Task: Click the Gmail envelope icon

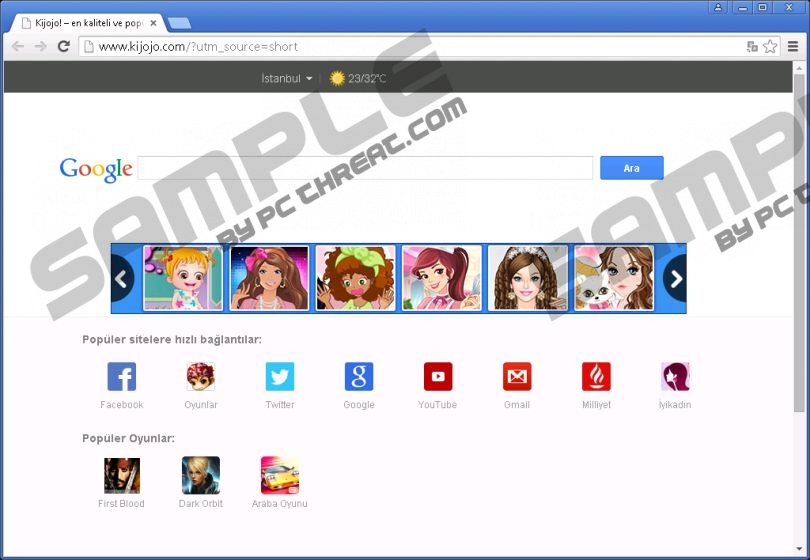Action: click(517, 377)
